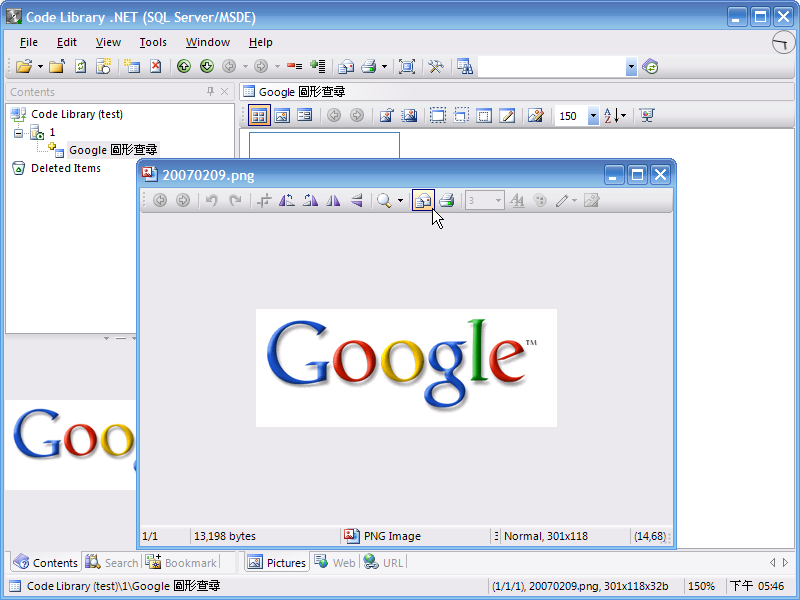Click the select all frame icon
800x600 pixels.
438,116
